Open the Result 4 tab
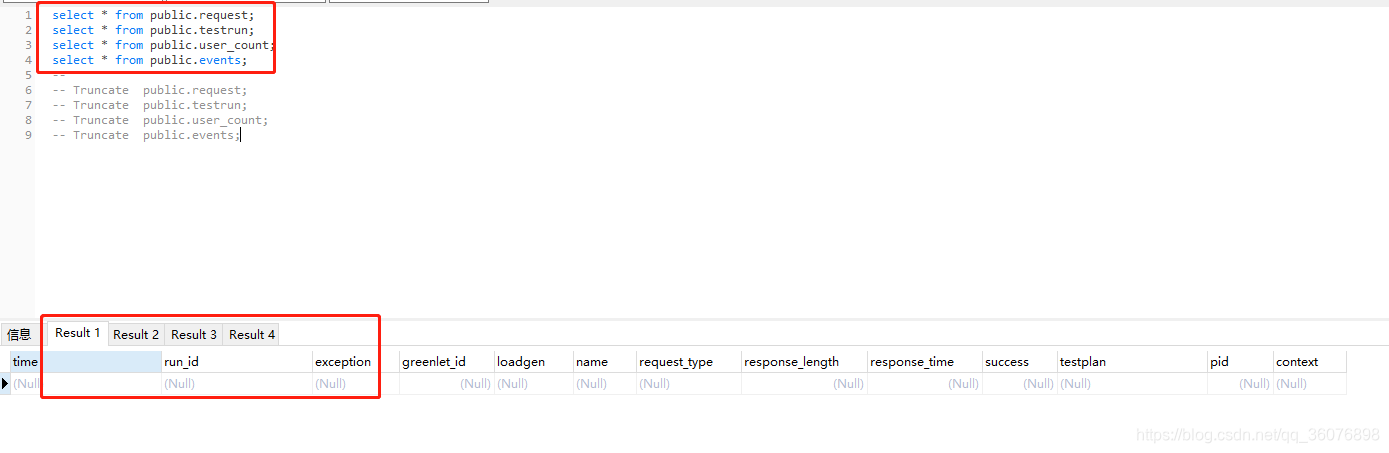Viewport: 1389px width, 453px height. pos(252,335)
